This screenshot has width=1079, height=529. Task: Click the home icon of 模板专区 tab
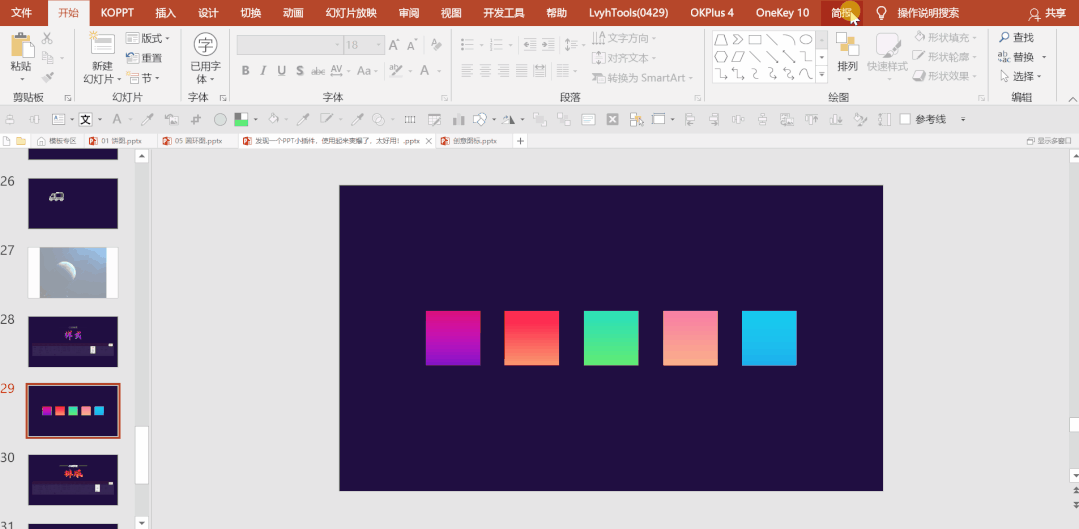pos(41,141)
